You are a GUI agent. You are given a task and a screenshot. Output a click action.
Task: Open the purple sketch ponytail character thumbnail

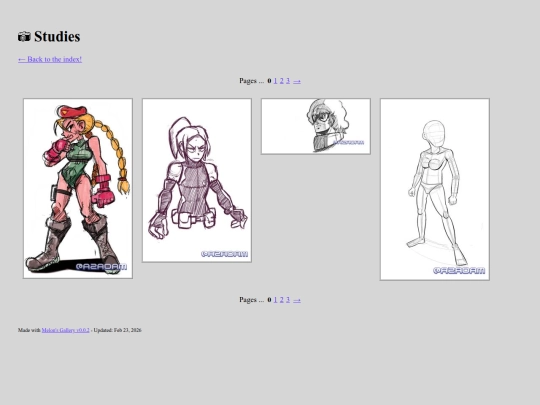click(197, 180)
